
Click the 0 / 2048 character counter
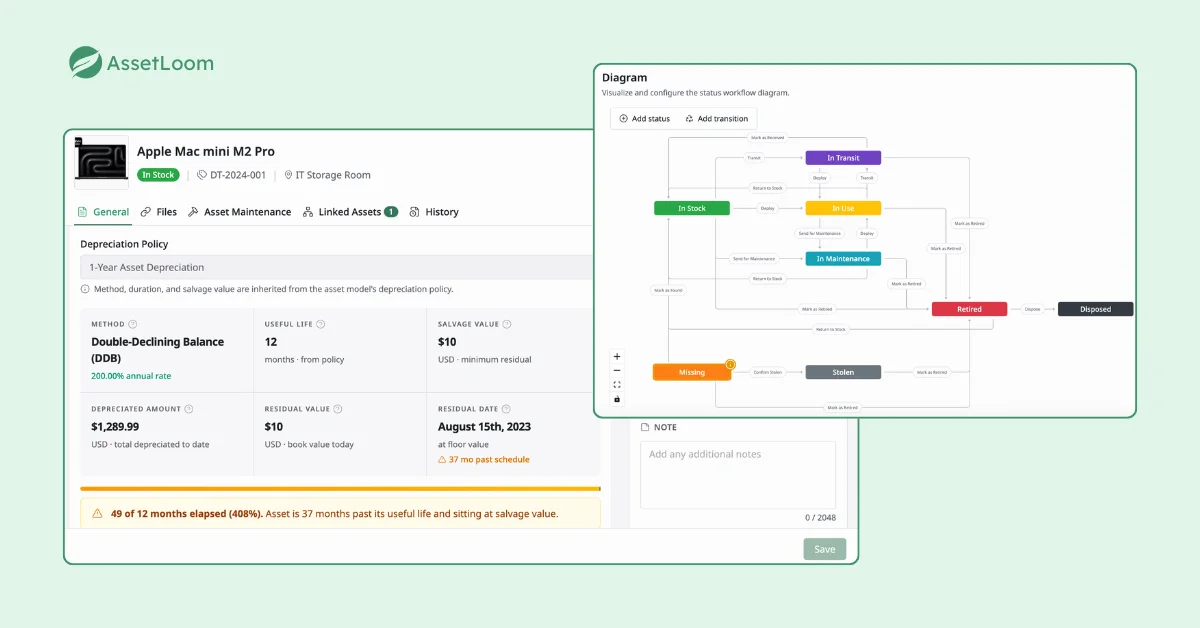pyautogui.click(x=820, y=518)
